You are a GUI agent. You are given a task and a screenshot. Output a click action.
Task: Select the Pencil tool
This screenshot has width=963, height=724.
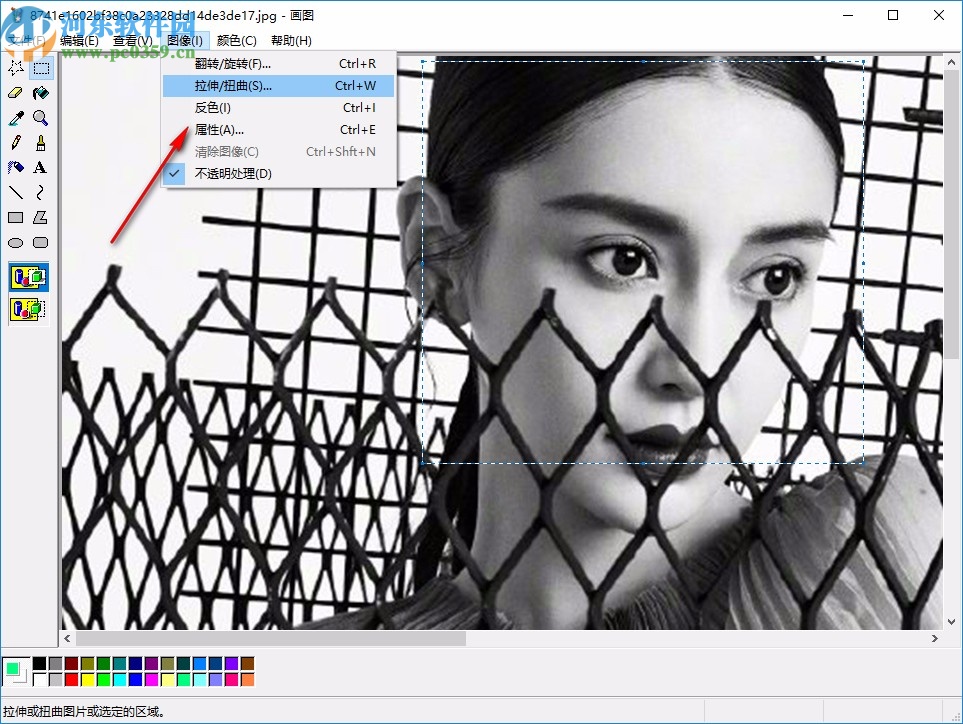point(16,142)
